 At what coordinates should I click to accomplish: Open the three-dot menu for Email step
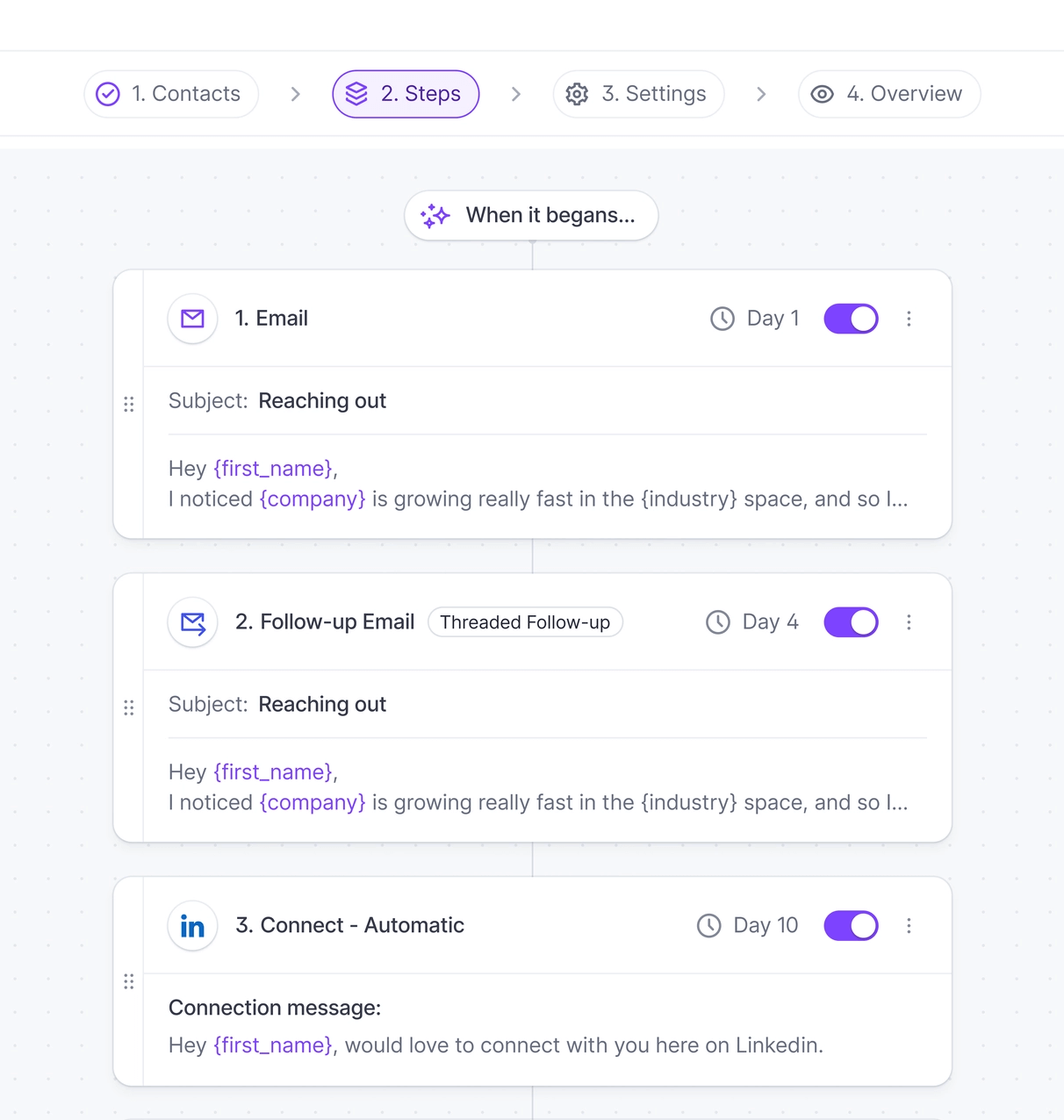tap(909, 319)
